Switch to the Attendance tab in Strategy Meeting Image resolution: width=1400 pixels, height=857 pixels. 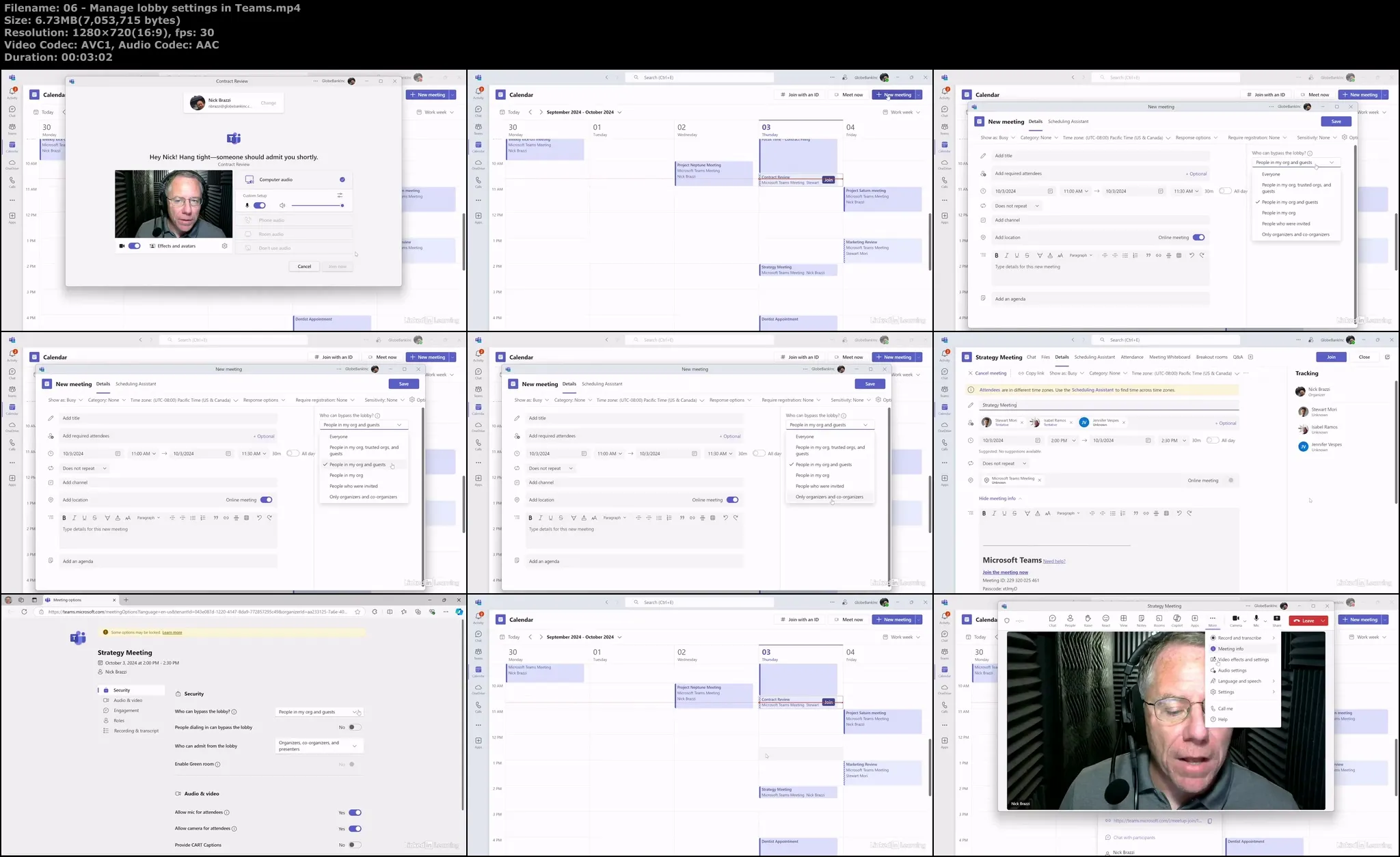(1132, 357)
